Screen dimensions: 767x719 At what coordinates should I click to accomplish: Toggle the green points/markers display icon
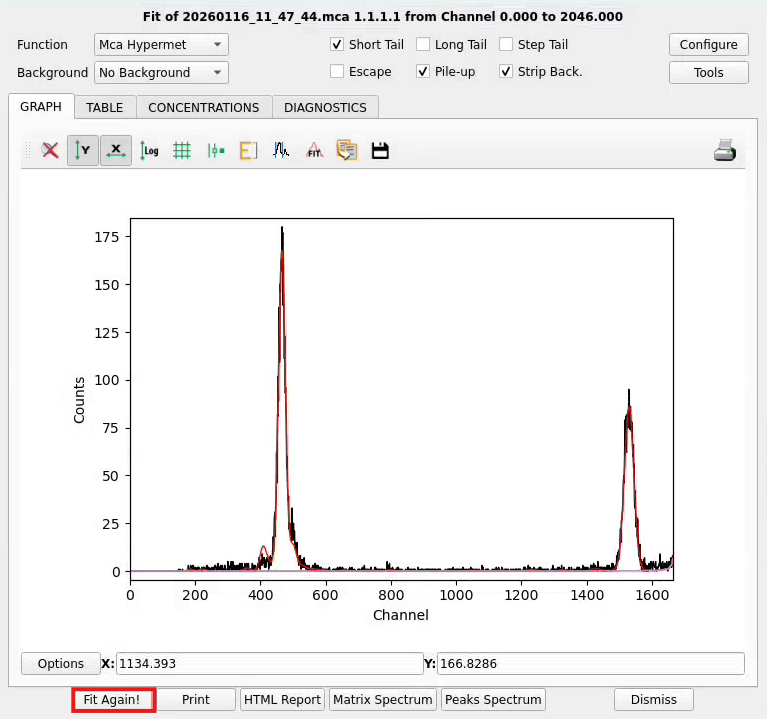tap(215, 150)
